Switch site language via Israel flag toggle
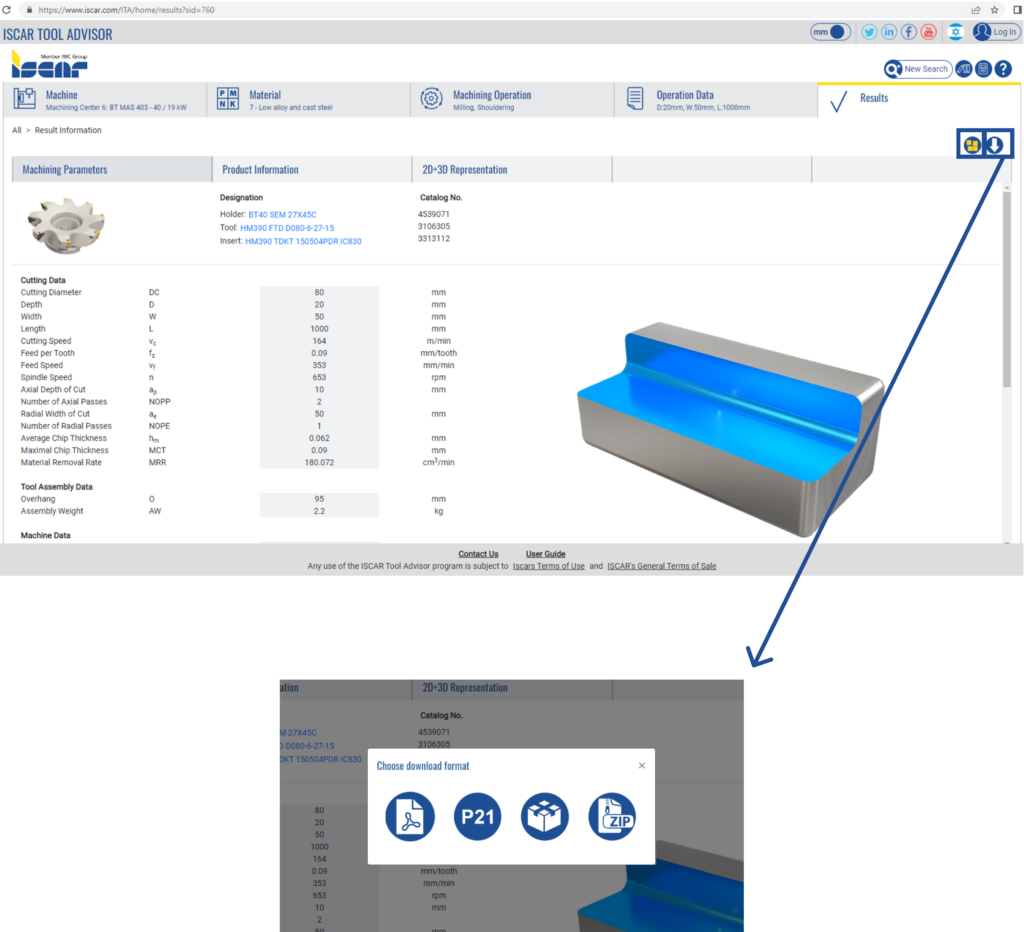The image size is (1024, 932). tap(956, 31)
